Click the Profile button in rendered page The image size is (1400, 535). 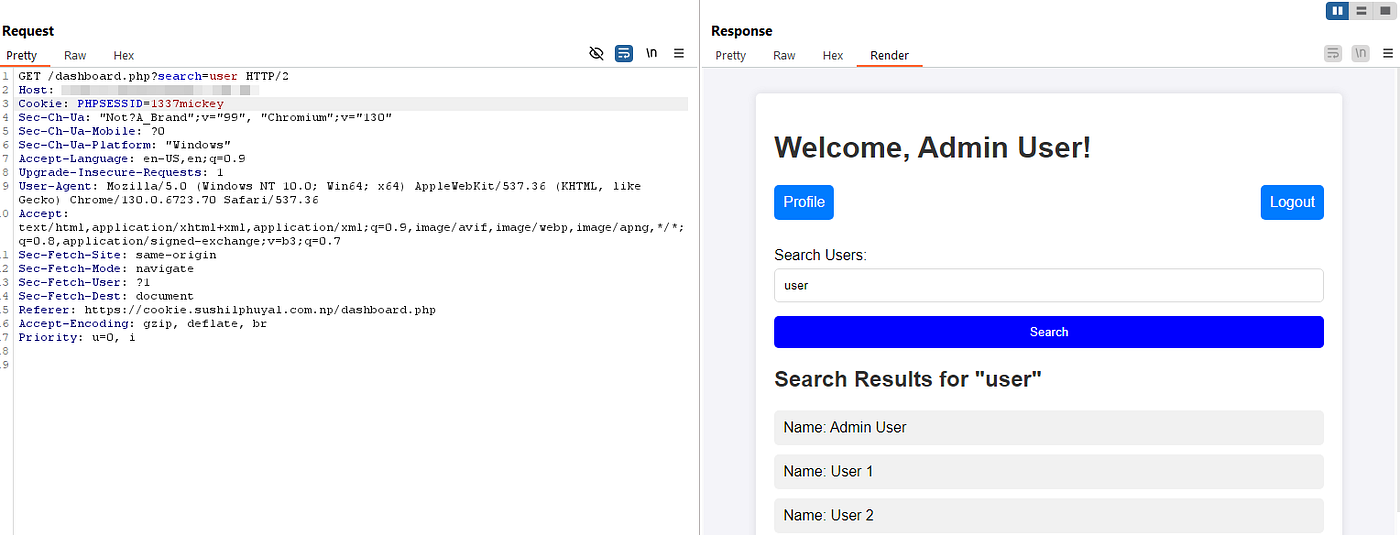pos(804,202)
